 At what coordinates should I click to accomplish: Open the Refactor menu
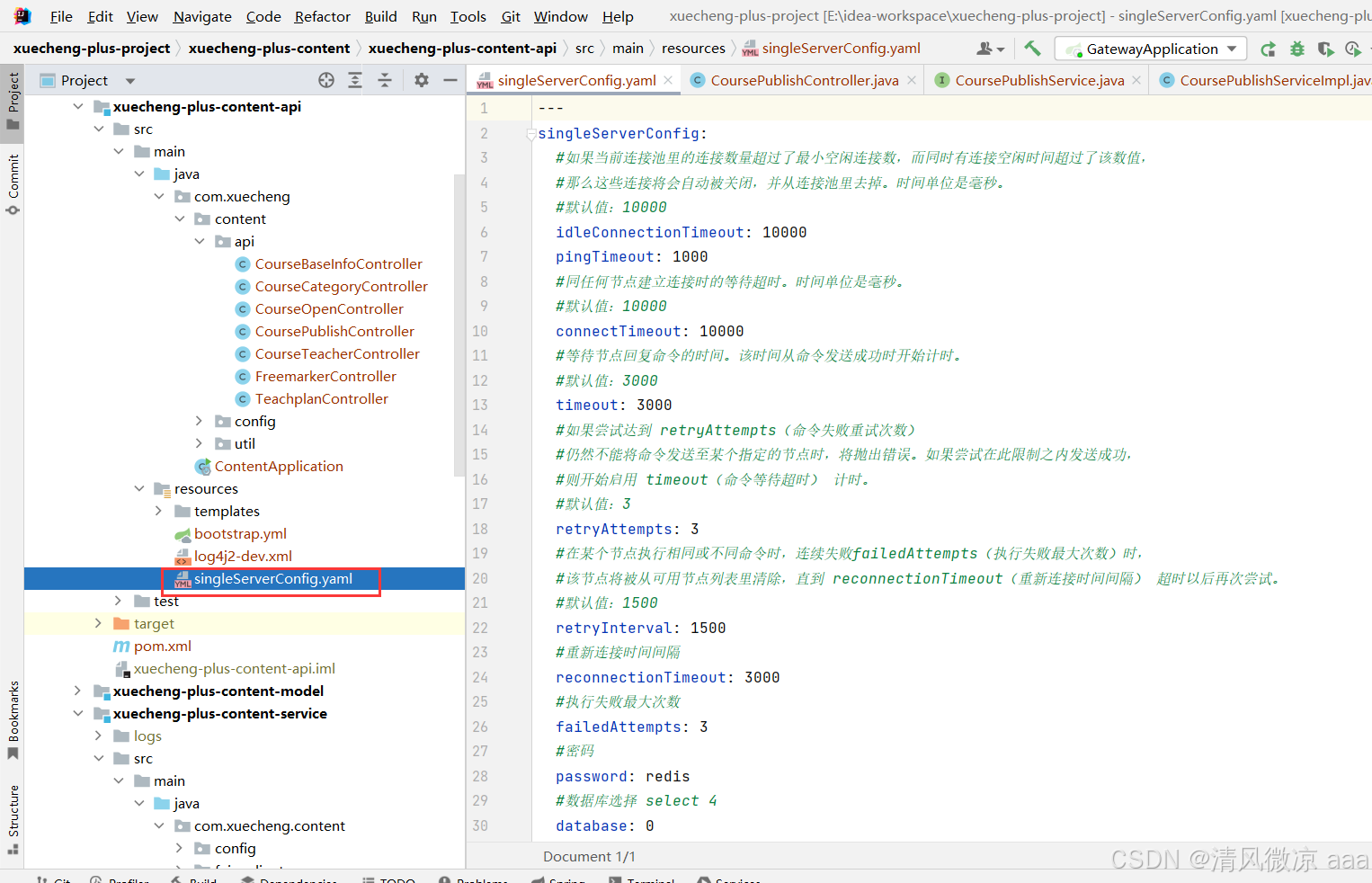322,16
